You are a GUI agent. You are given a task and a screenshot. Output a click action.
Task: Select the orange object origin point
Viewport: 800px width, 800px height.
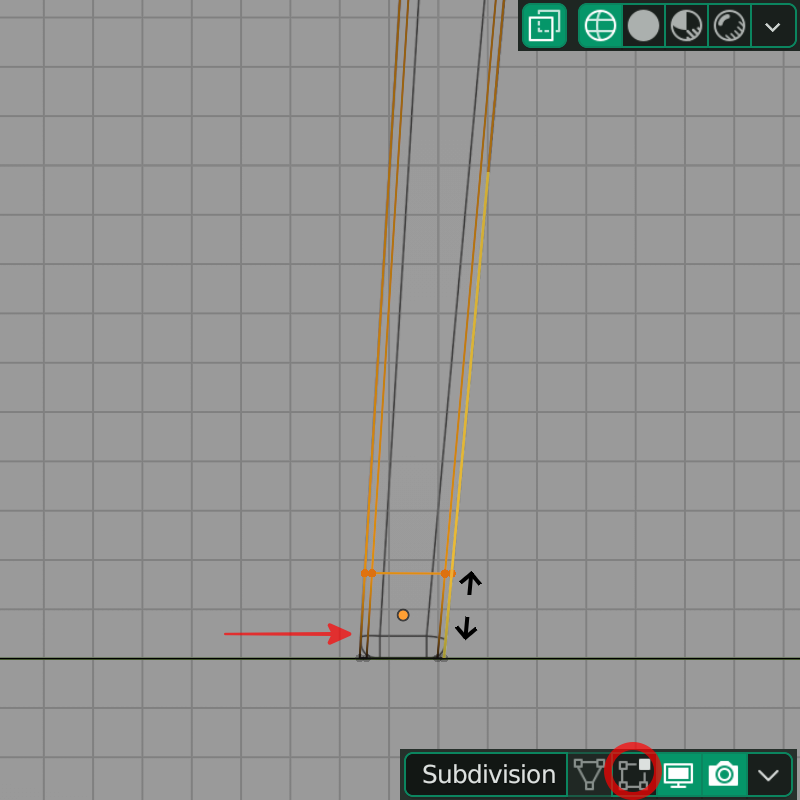(403, 615)
